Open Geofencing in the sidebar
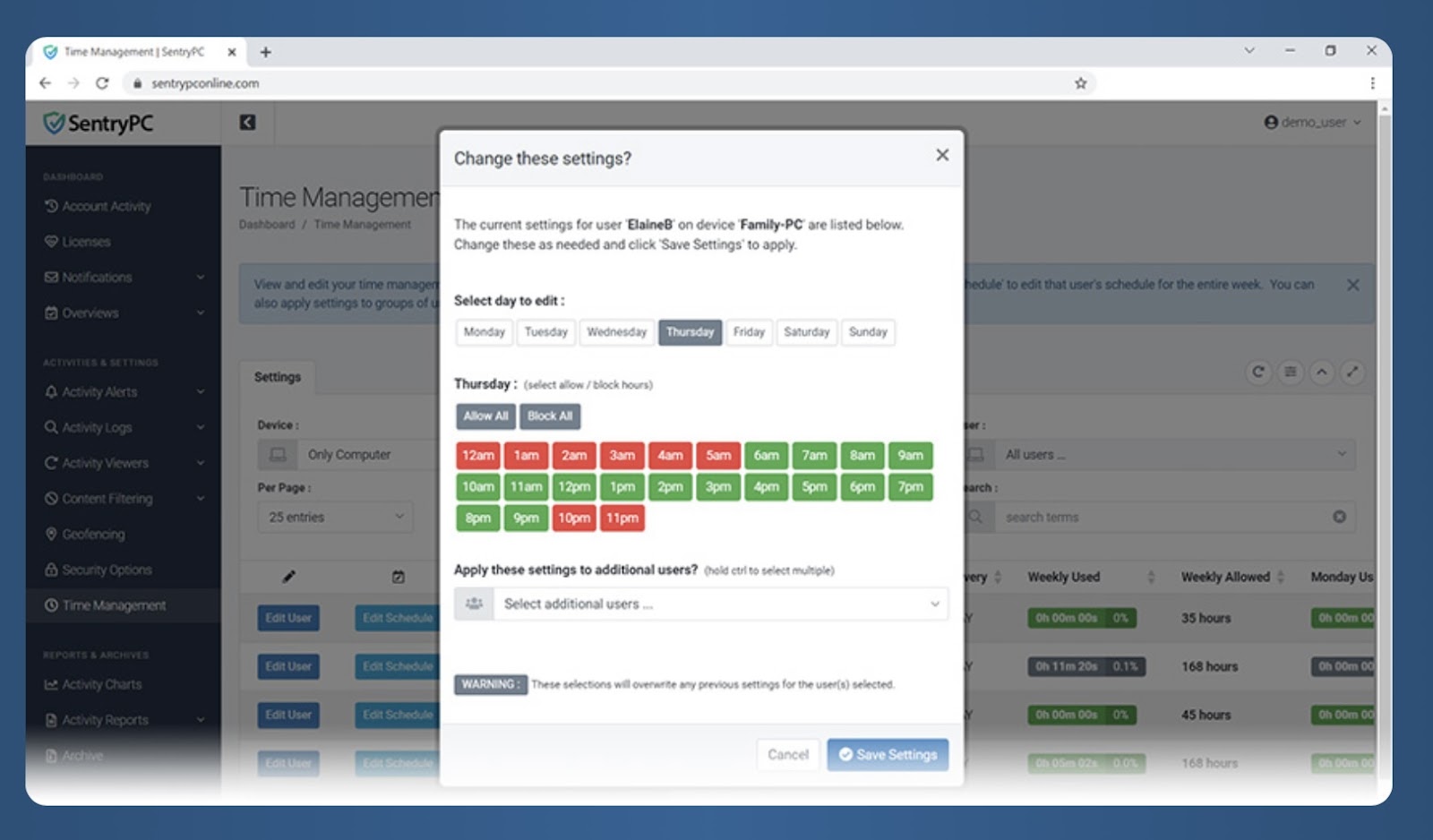The width and height of the screenshot is (1433, 840). click(85, 535)
